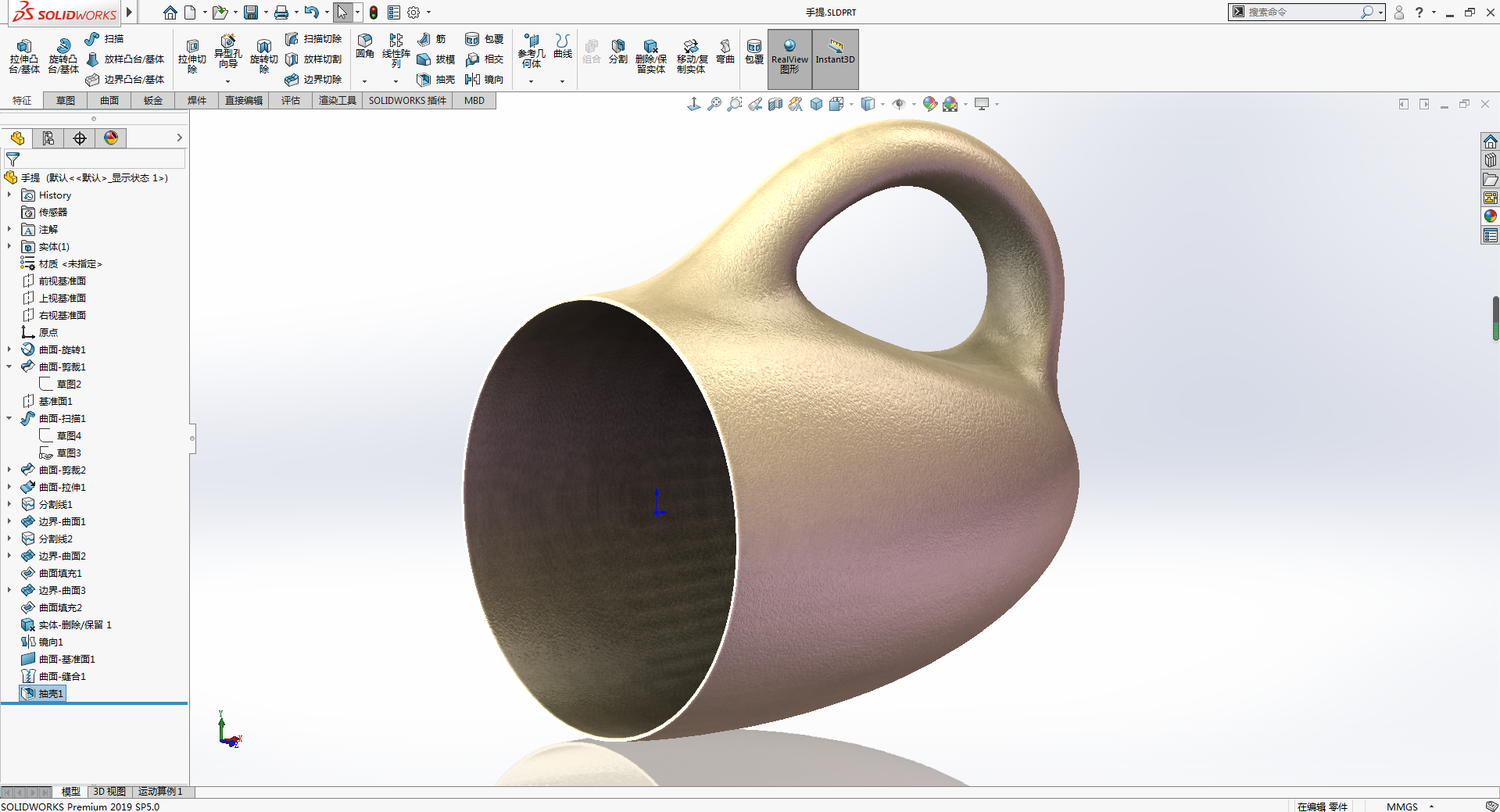The width and height of the screenshot is (1500, 812).
Task: Click the 分割 split tool
Action: point(618,52)
